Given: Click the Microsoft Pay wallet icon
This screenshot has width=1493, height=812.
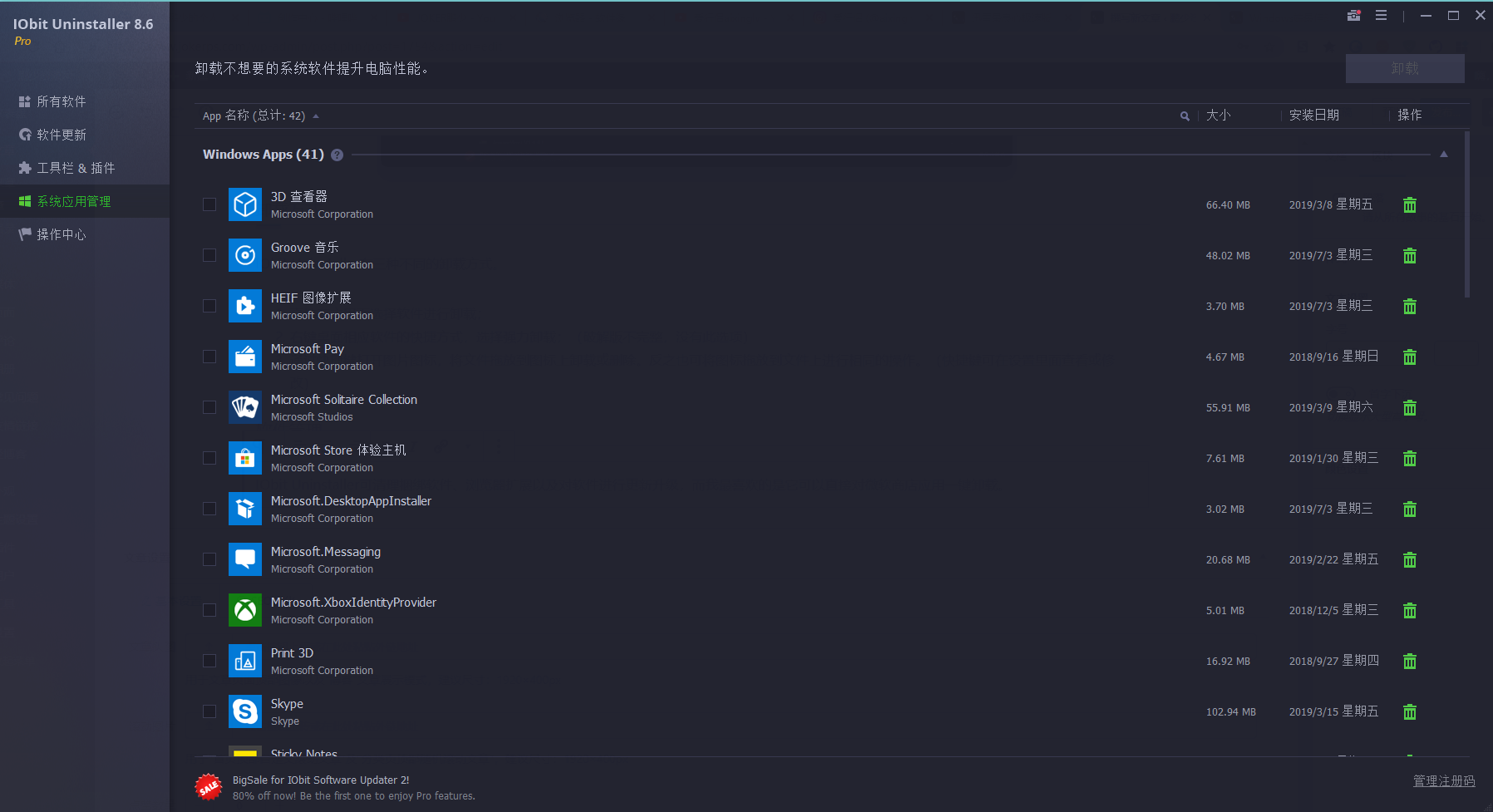Looking at the screenshot, I should click(x=245, y=357).
